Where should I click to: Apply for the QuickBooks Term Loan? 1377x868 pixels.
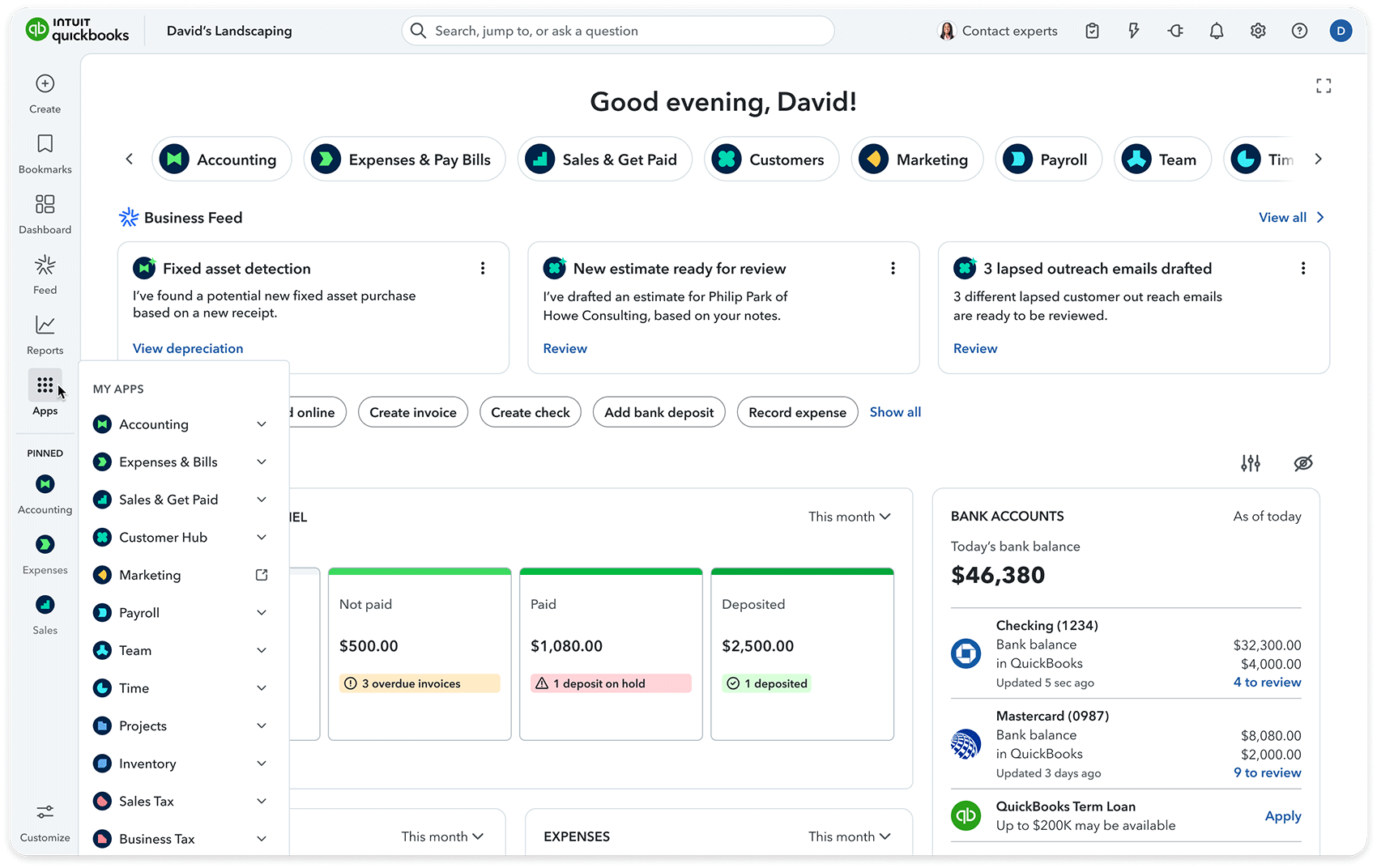pos(1282,816)
